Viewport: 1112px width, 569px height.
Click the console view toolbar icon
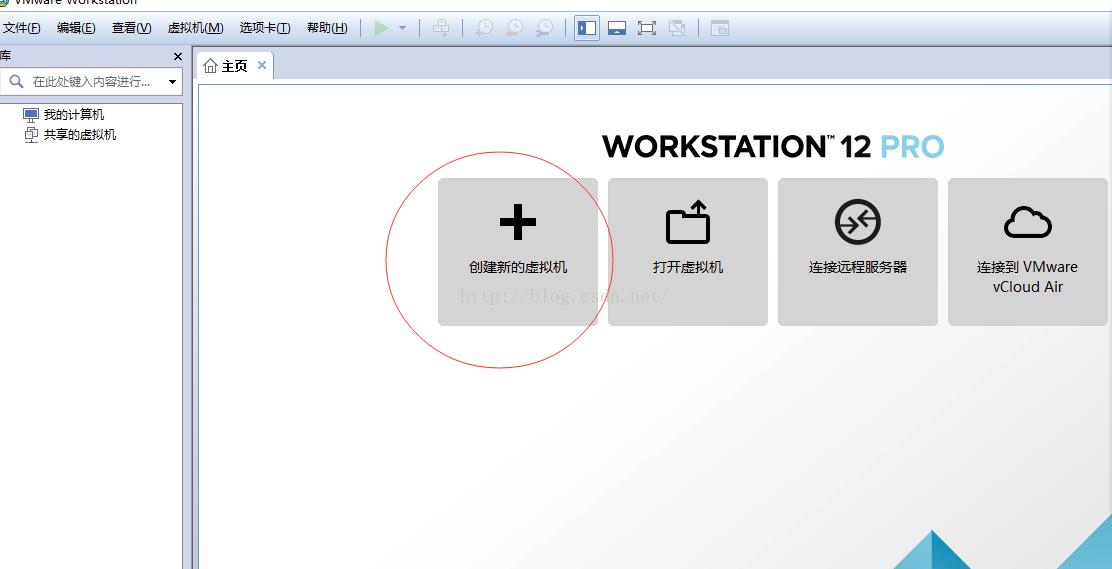pos(720,28)
